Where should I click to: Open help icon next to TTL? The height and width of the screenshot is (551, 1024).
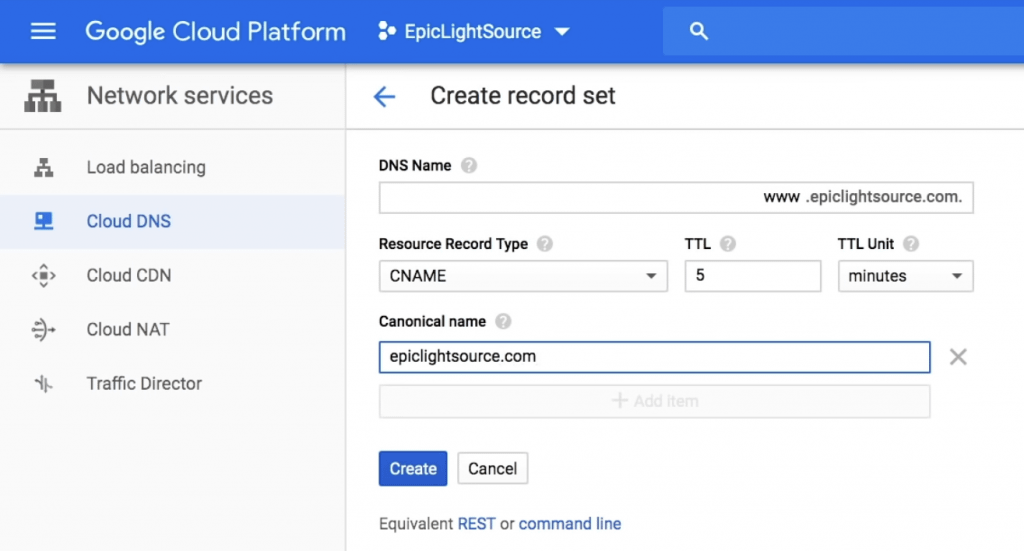click(728, 244)
